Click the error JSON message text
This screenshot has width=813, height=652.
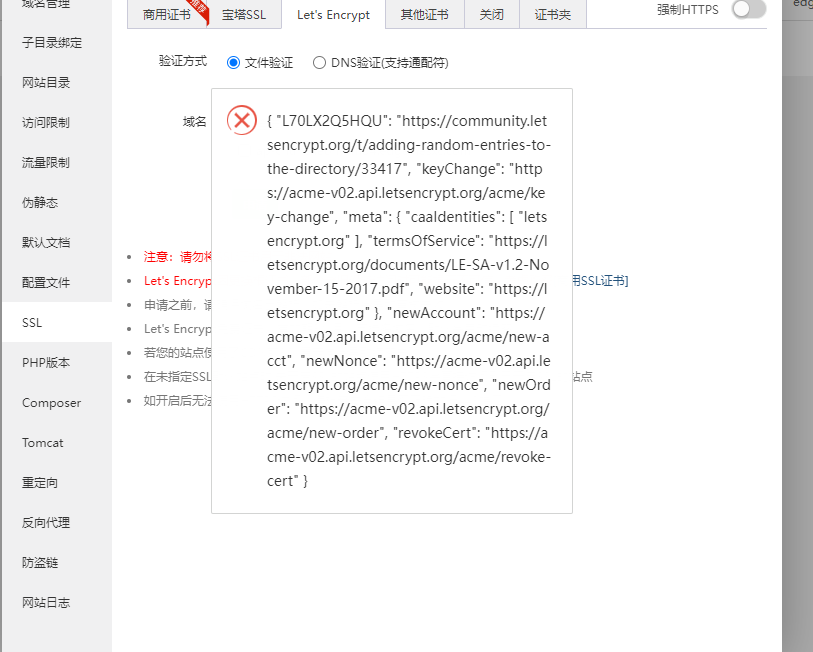point(409,301)
